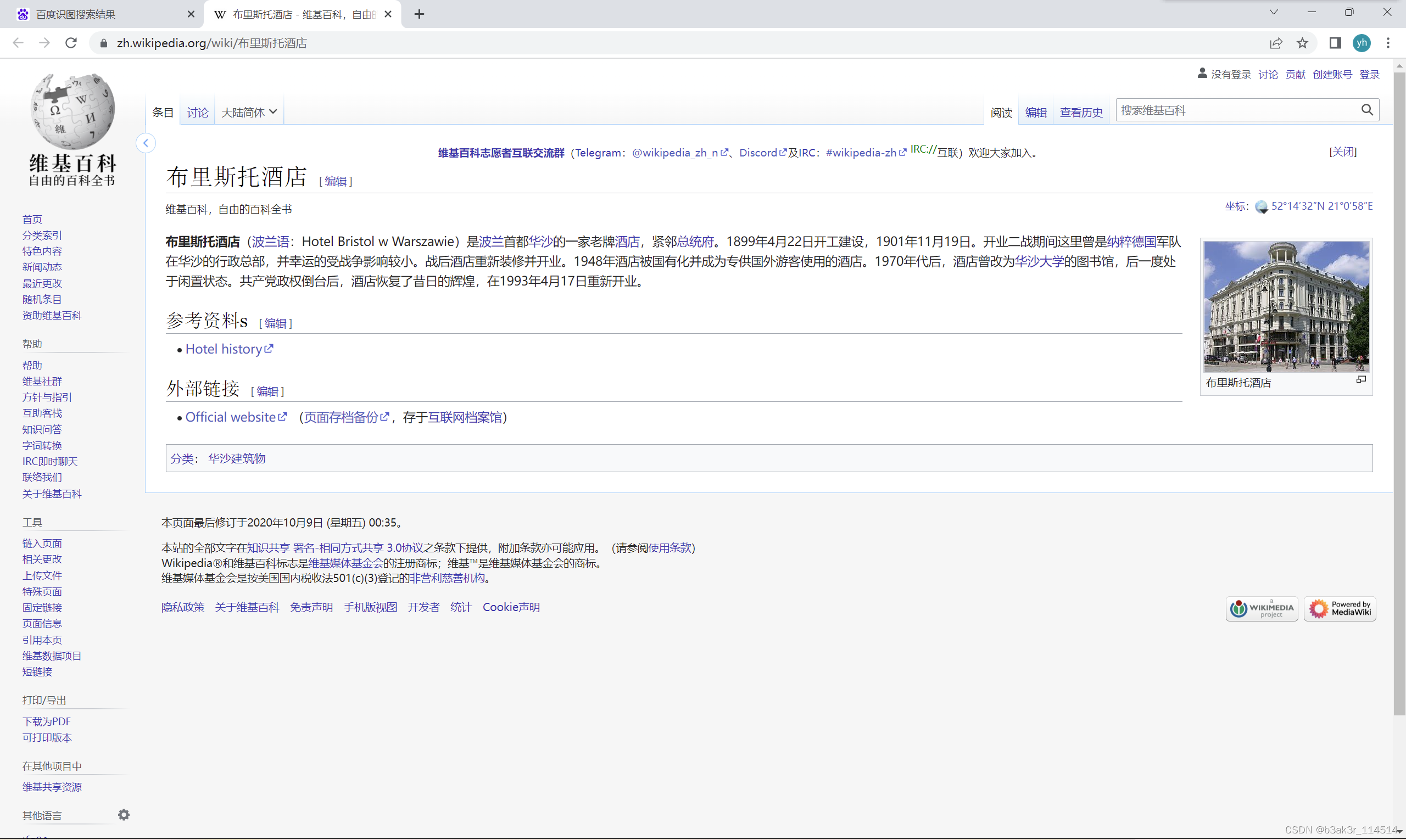This screenshot has height=840, width=1406.
Task: Expand the 大陆简体 language variant dropdown
Action: point(249,112)
